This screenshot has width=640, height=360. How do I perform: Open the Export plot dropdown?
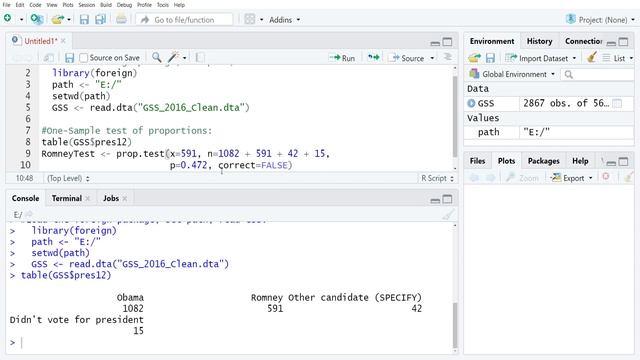[x=571, y=178]
